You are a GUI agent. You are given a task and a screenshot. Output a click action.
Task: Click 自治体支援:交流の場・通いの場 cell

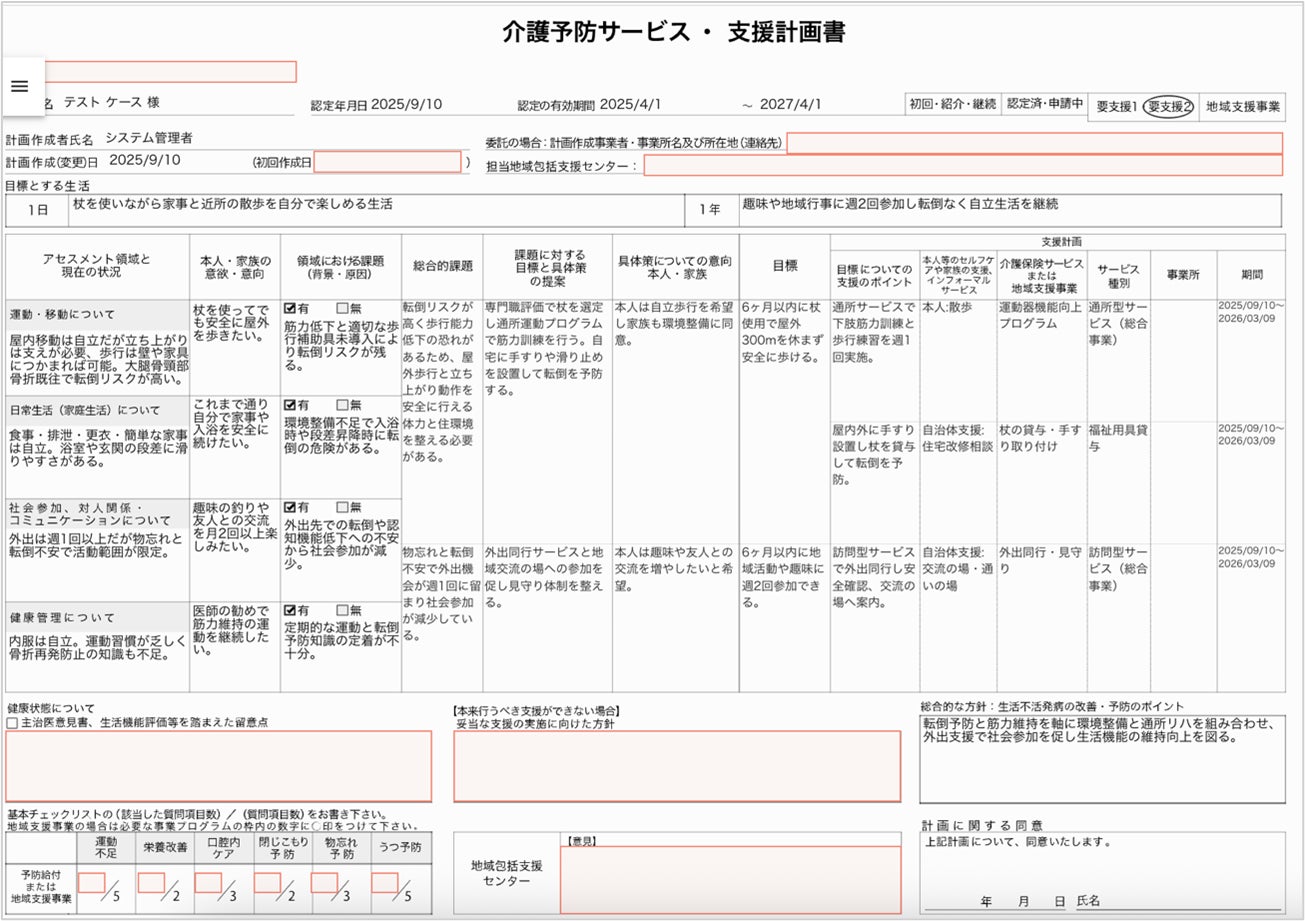click(x=957, y=568)
